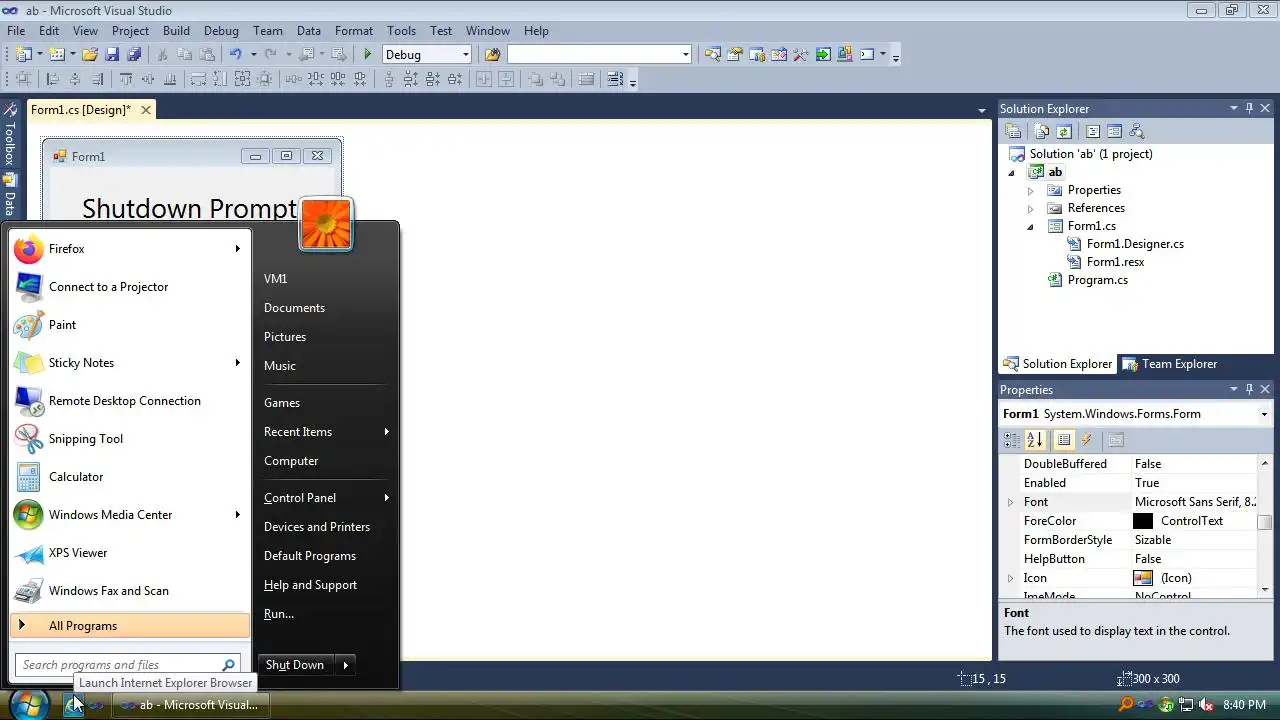Viewport: 1280px width, 720px height.
Task: Click Show All Files in Solution Explorer
Action: [1042, 132]
